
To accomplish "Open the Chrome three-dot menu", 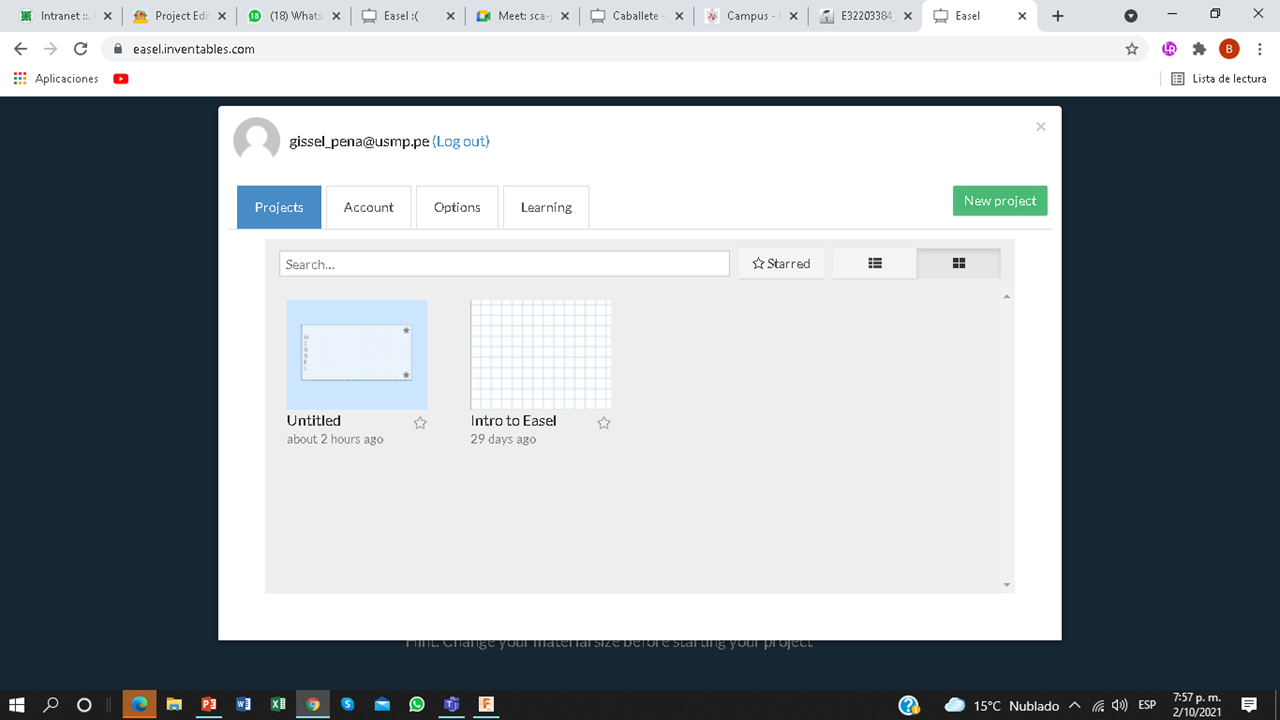I will click(1260, 48).
